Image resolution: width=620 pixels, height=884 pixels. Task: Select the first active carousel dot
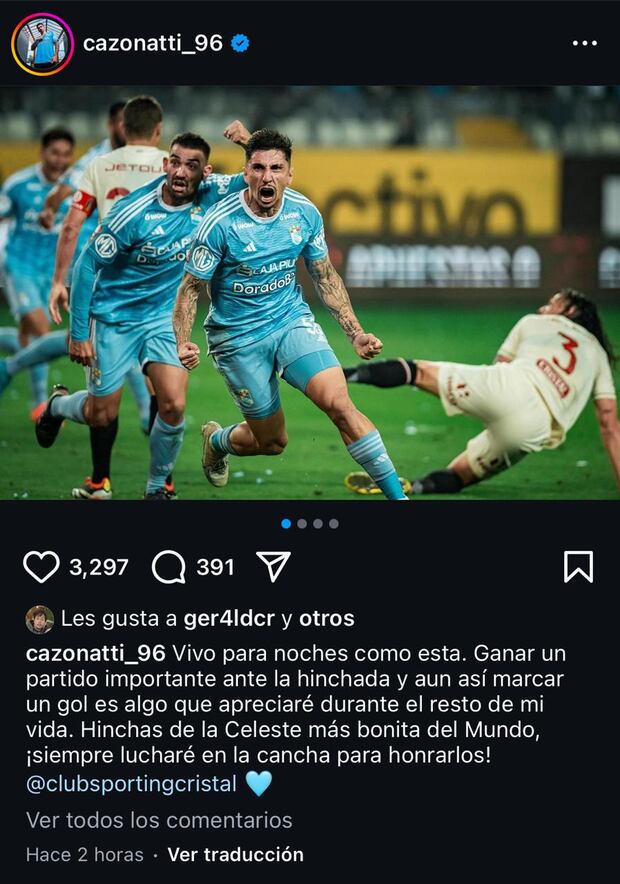coord(286,524)
